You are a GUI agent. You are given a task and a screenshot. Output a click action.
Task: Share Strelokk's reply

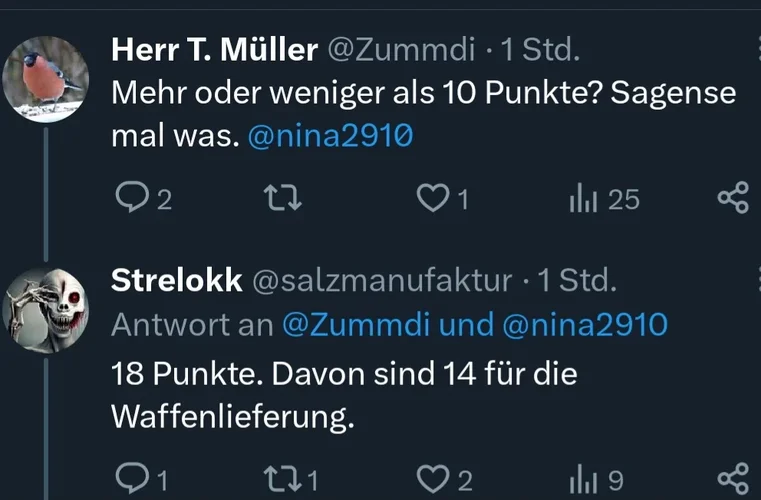point(733,481)
